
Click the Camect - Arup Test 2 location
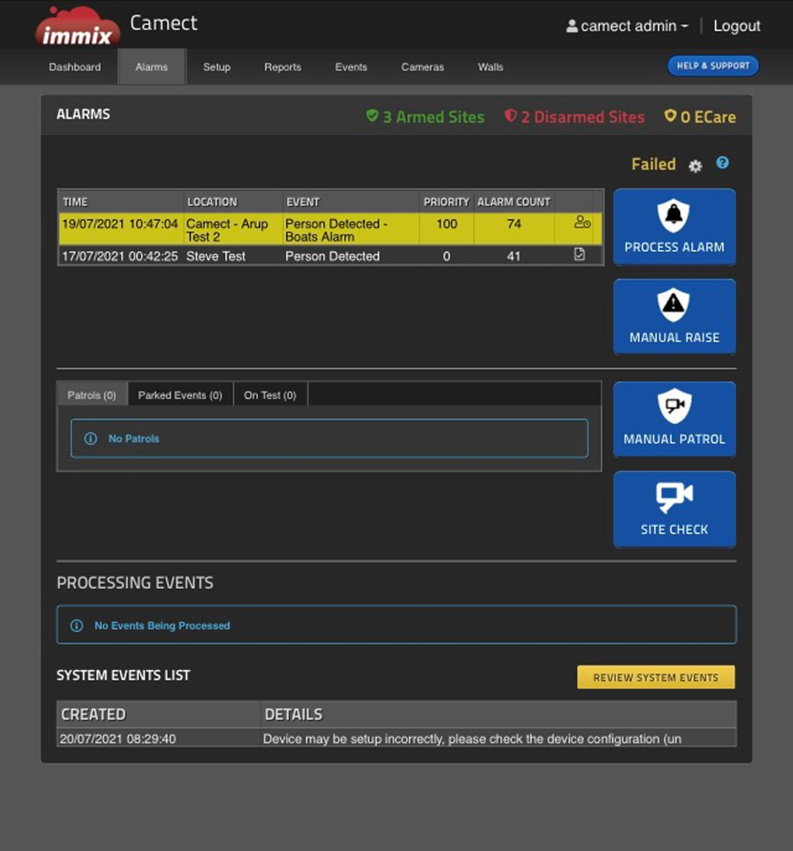[227, 230]
